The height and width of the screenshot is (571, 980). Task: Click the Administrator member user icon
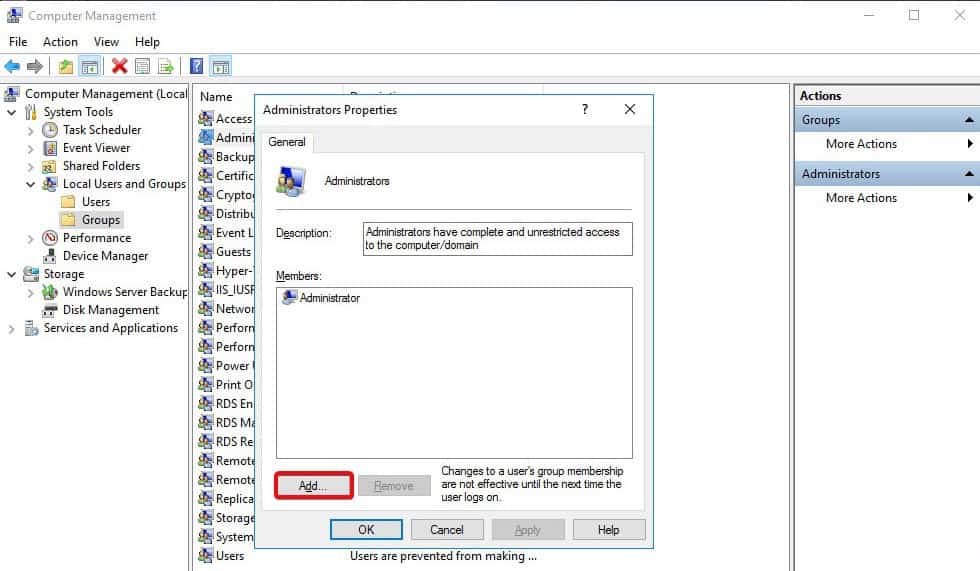point(289,297)
